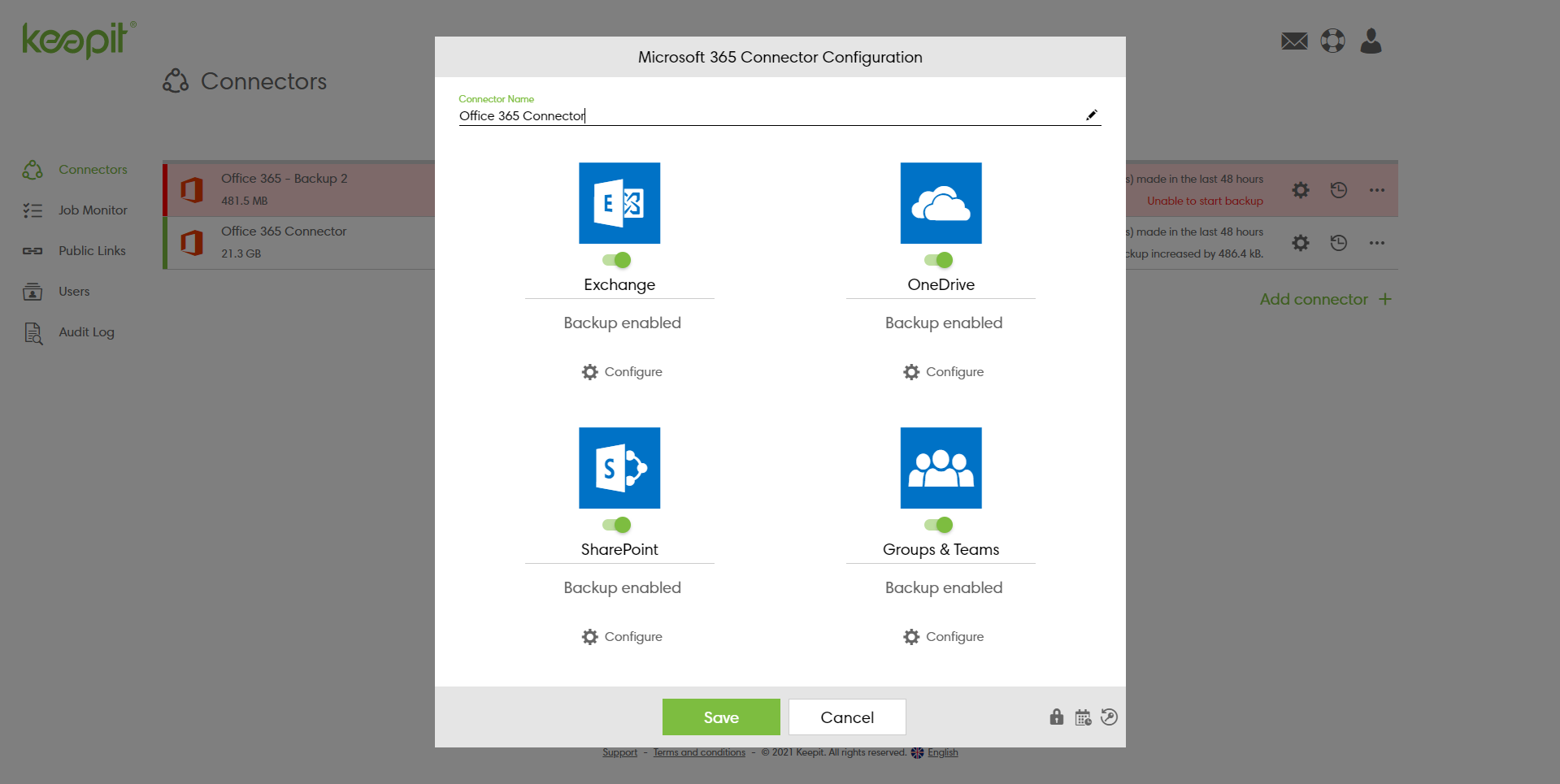Image resolution: width=1560 pixels, height=784 pixels.
Task: Click the SharePoint service icon
Action: (x=619, y=468)
